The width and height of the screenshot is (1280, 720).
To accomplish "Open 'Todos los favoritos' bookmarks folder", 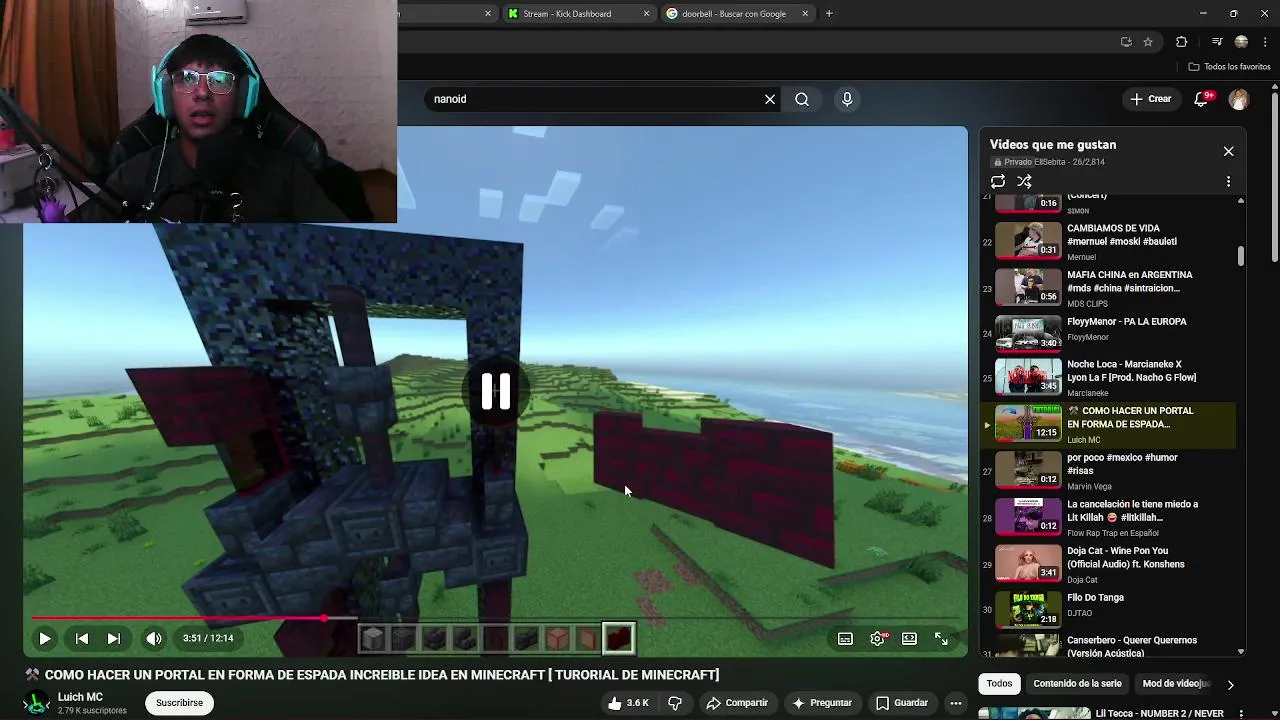I will coord(1229,67).
